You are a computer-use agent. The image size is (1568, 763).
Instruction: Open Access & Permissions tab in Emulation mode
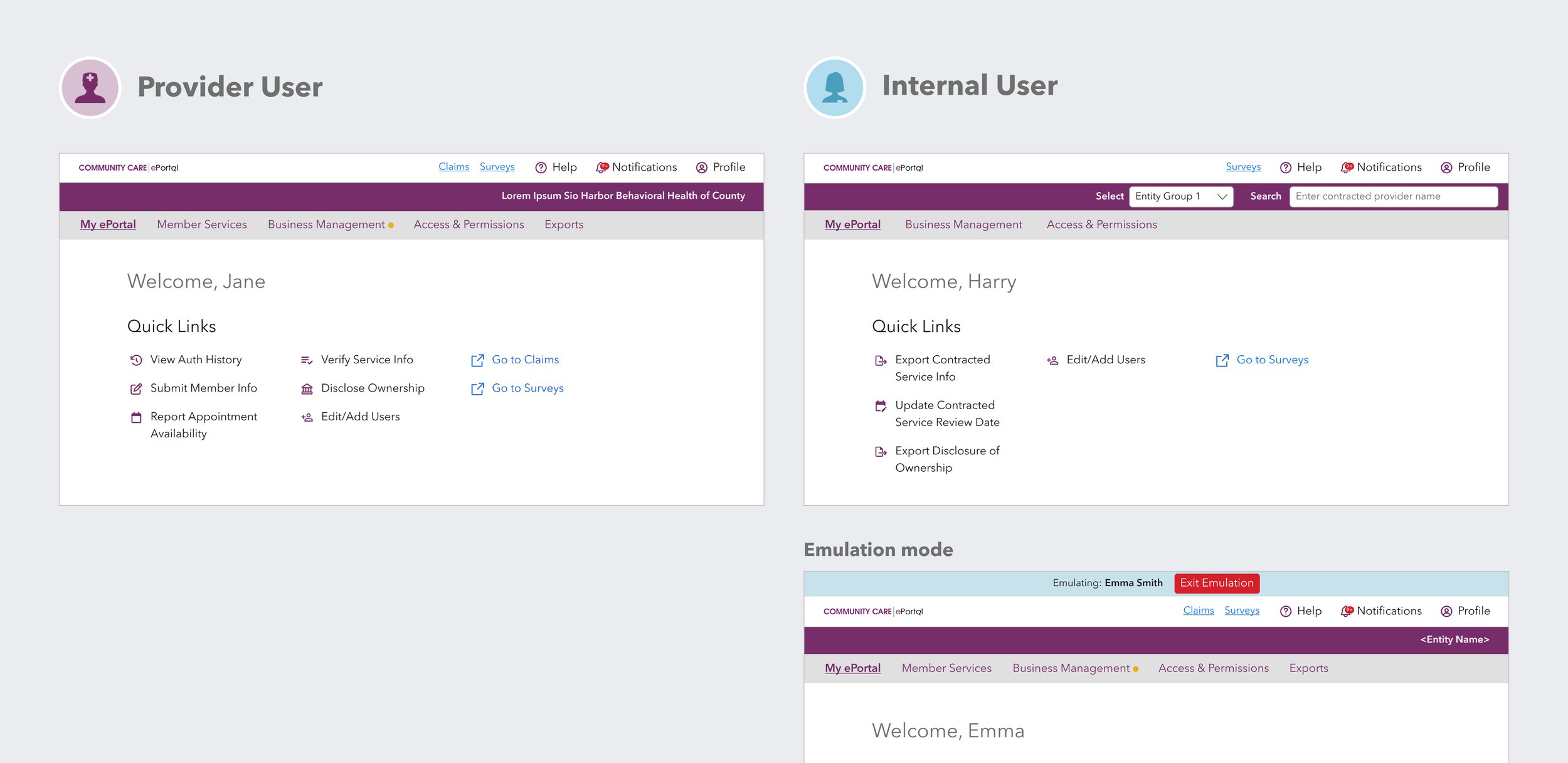[x=1213, y=668]
